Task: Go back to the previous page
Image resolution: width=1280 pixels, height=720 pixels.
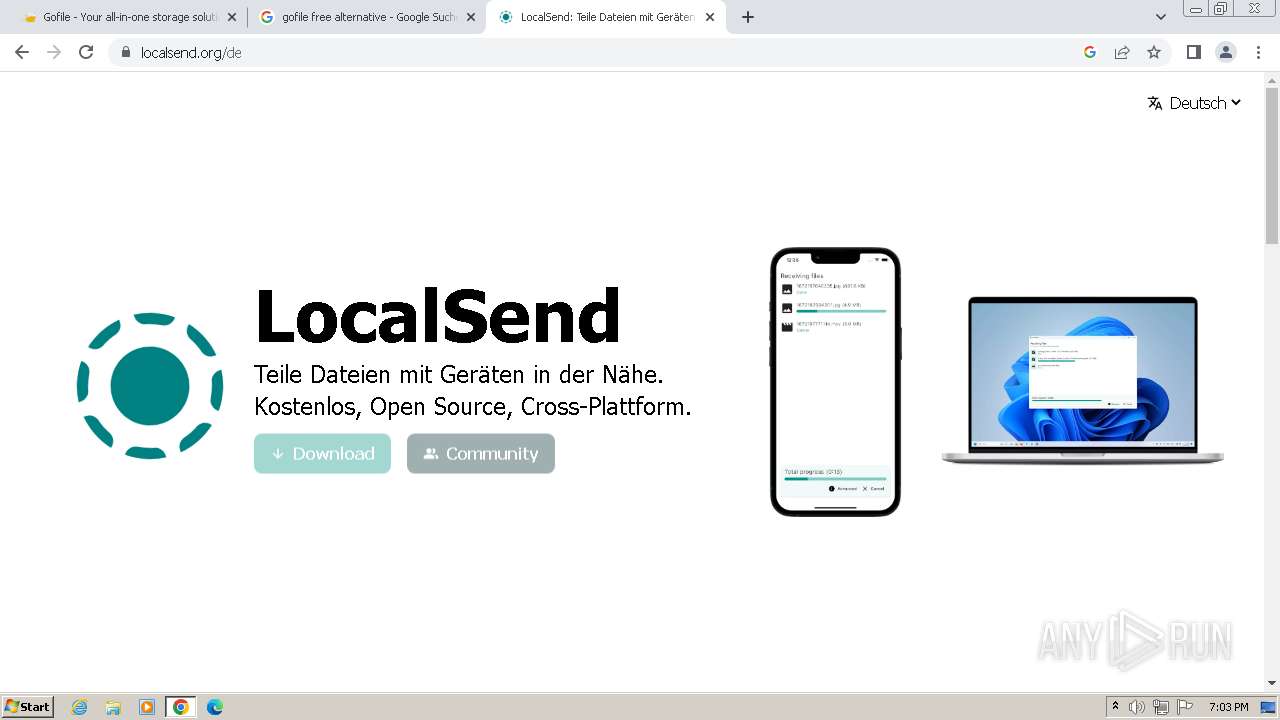Action: (x=22, y=52)
